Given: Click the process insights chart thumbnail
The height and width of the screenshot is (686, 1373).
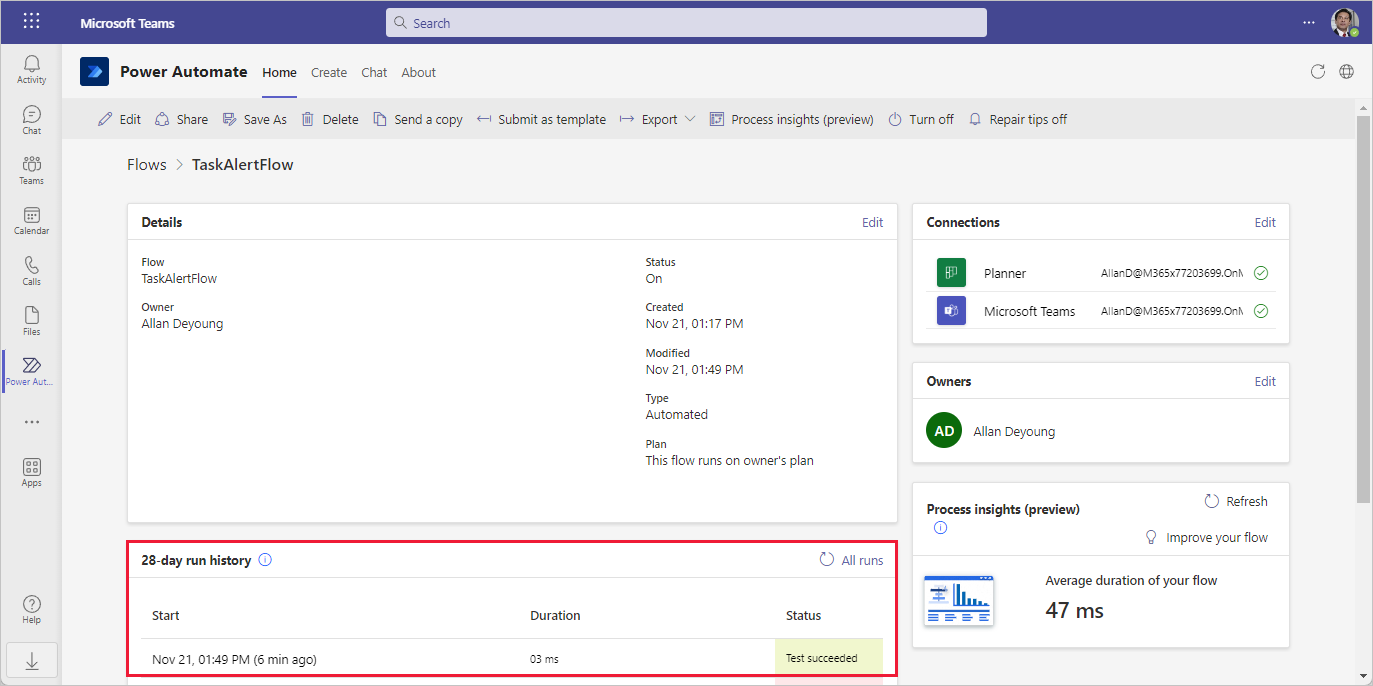Looking at the screenshot, I should 959,600.
